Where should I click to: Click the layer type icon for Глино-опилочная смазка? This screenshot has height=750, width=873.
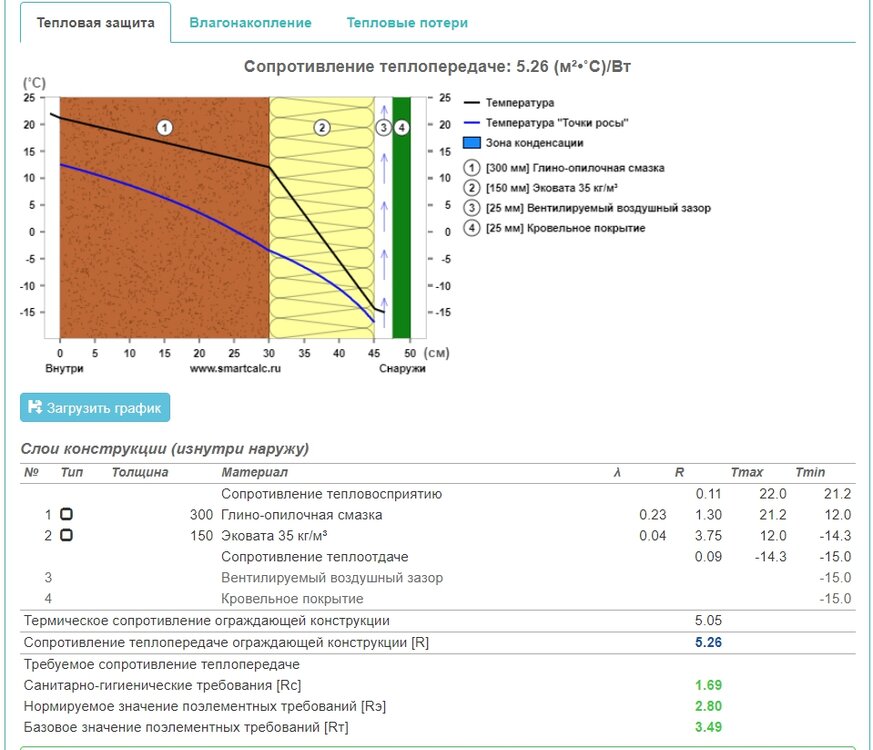(67, 514)
